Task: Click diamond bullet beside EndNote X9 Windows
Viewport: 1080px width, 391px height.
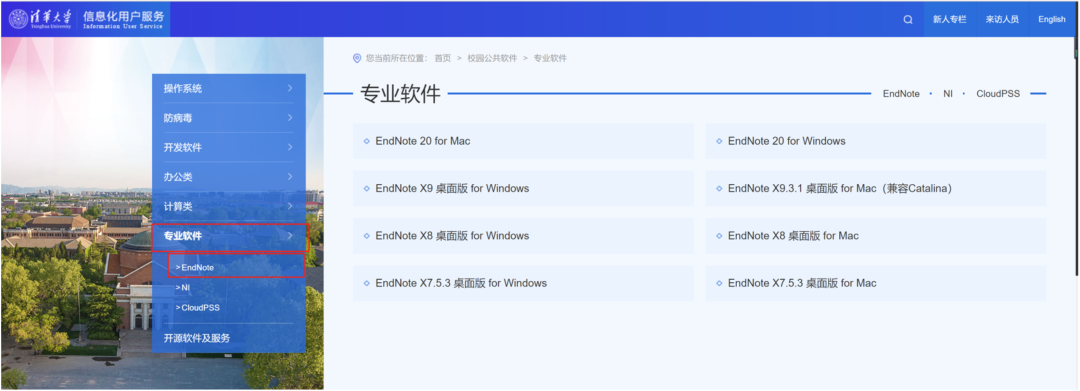Action: click(x=366, y=189)
